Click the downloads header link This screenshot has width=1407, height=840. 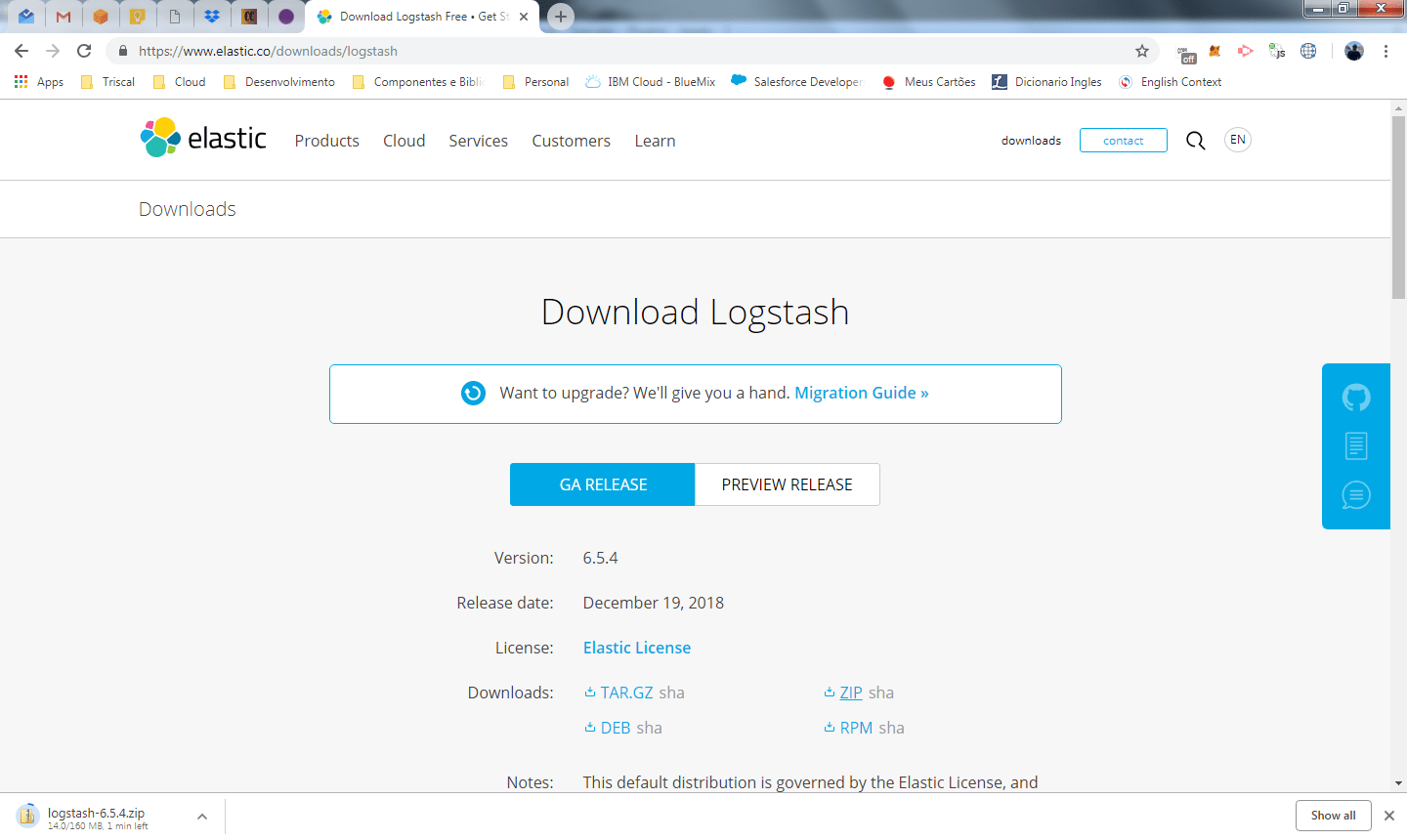point(1031,141)
